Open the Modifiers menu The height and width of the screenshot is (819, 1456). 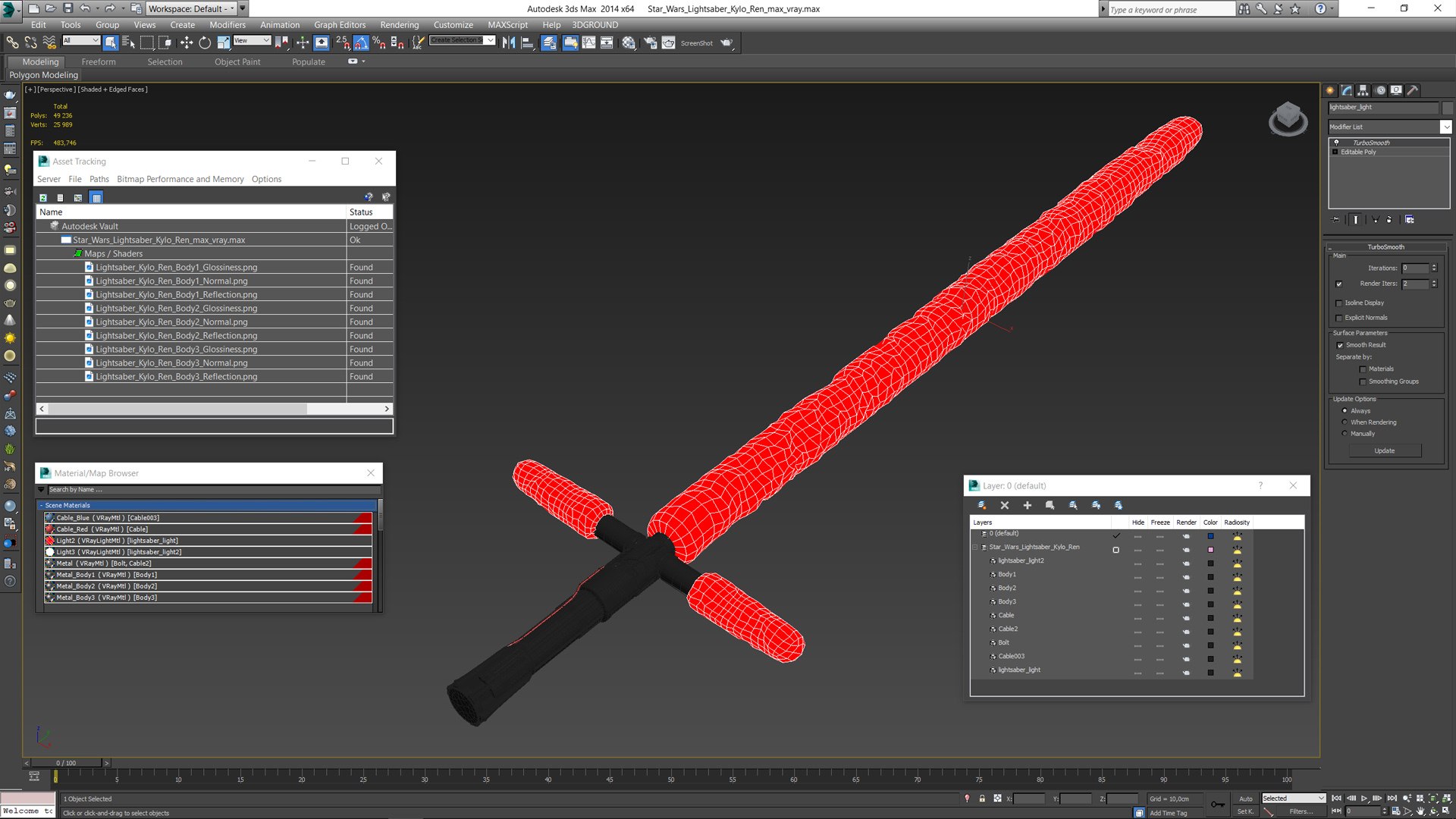pyautogui.click(x=227, y=24)
